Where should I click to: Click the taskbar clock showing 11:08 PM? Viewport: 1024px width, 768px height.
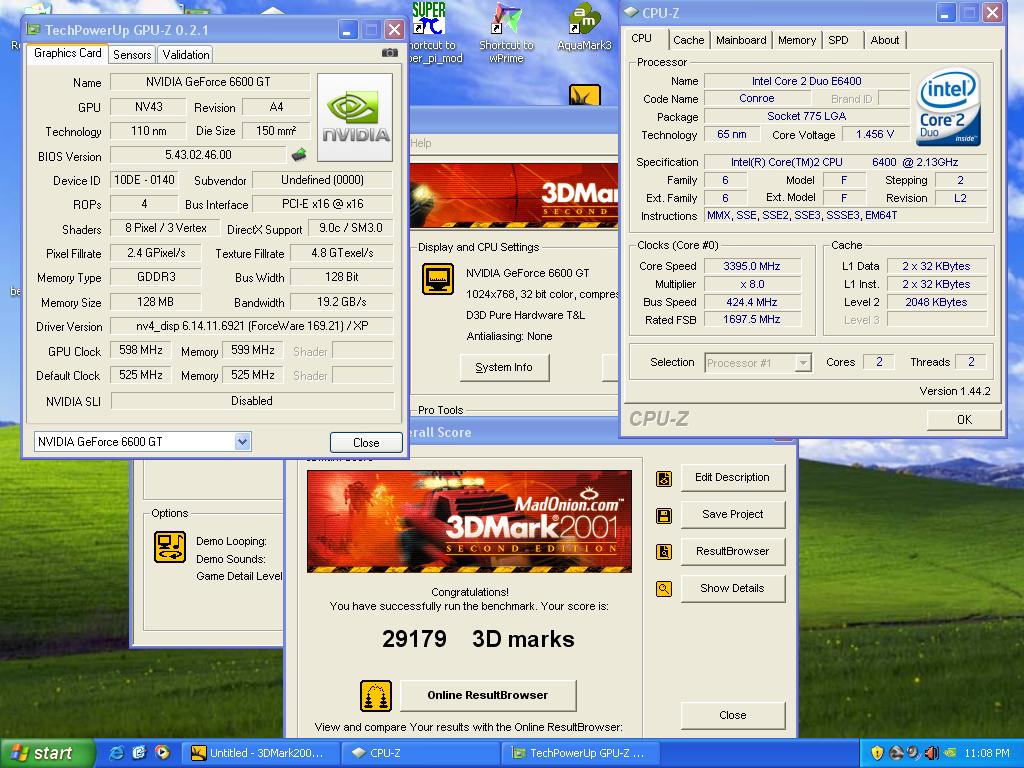[987, 753]
